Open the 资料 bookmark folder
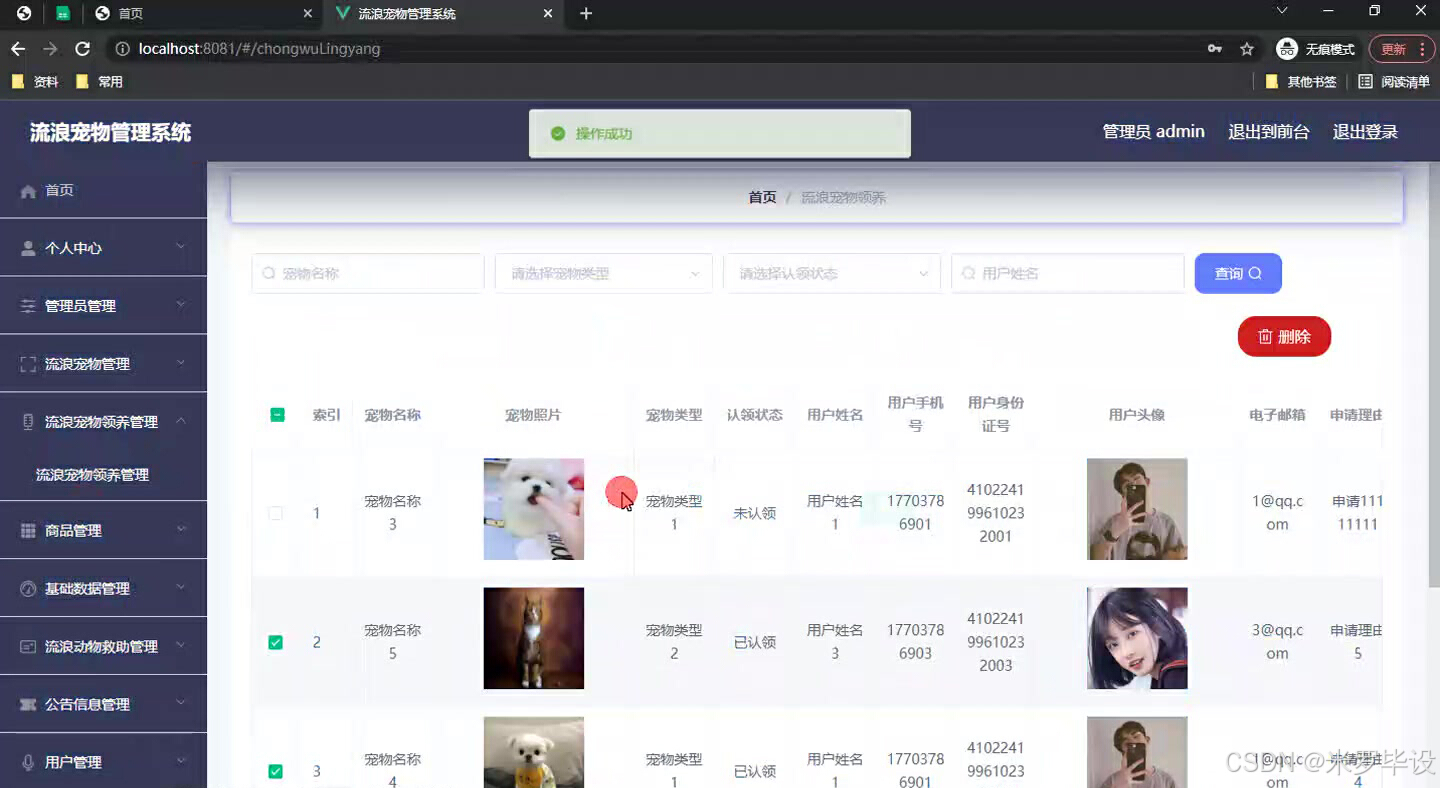Screen dimensions: 1440x788 pyautogui.click(x=35, y=82)
